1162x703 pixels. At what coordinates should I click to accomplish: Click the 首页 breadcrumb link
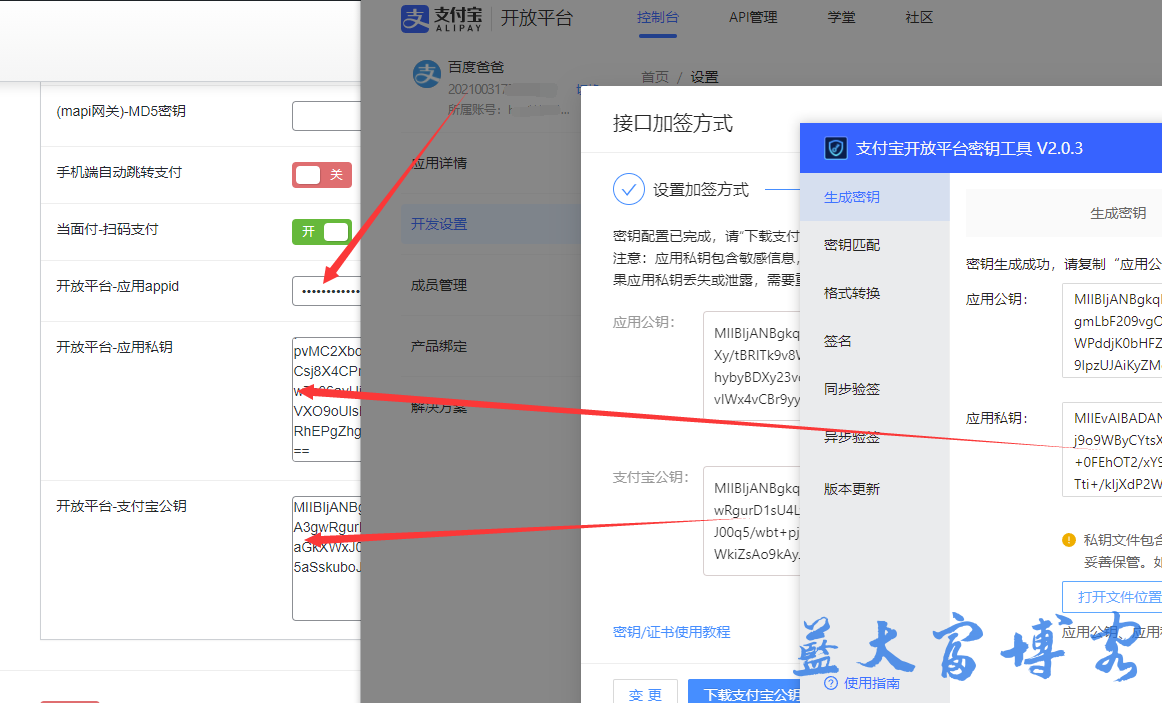point(654,77)
